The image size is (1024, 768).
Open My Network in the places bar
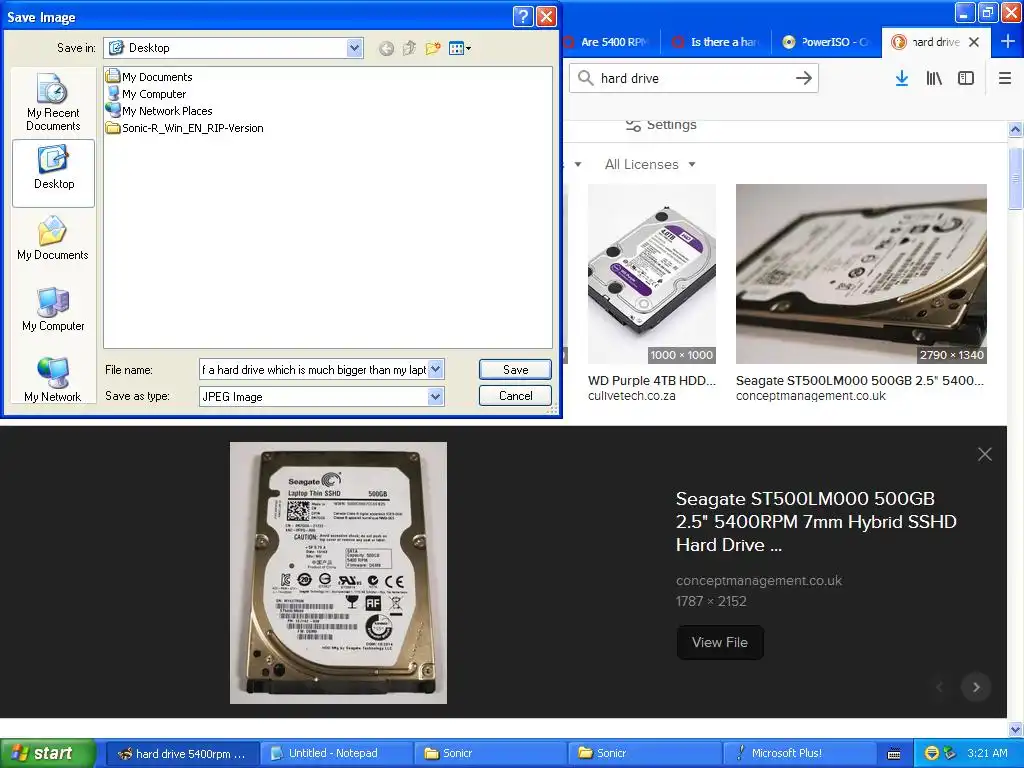point(53,379)
